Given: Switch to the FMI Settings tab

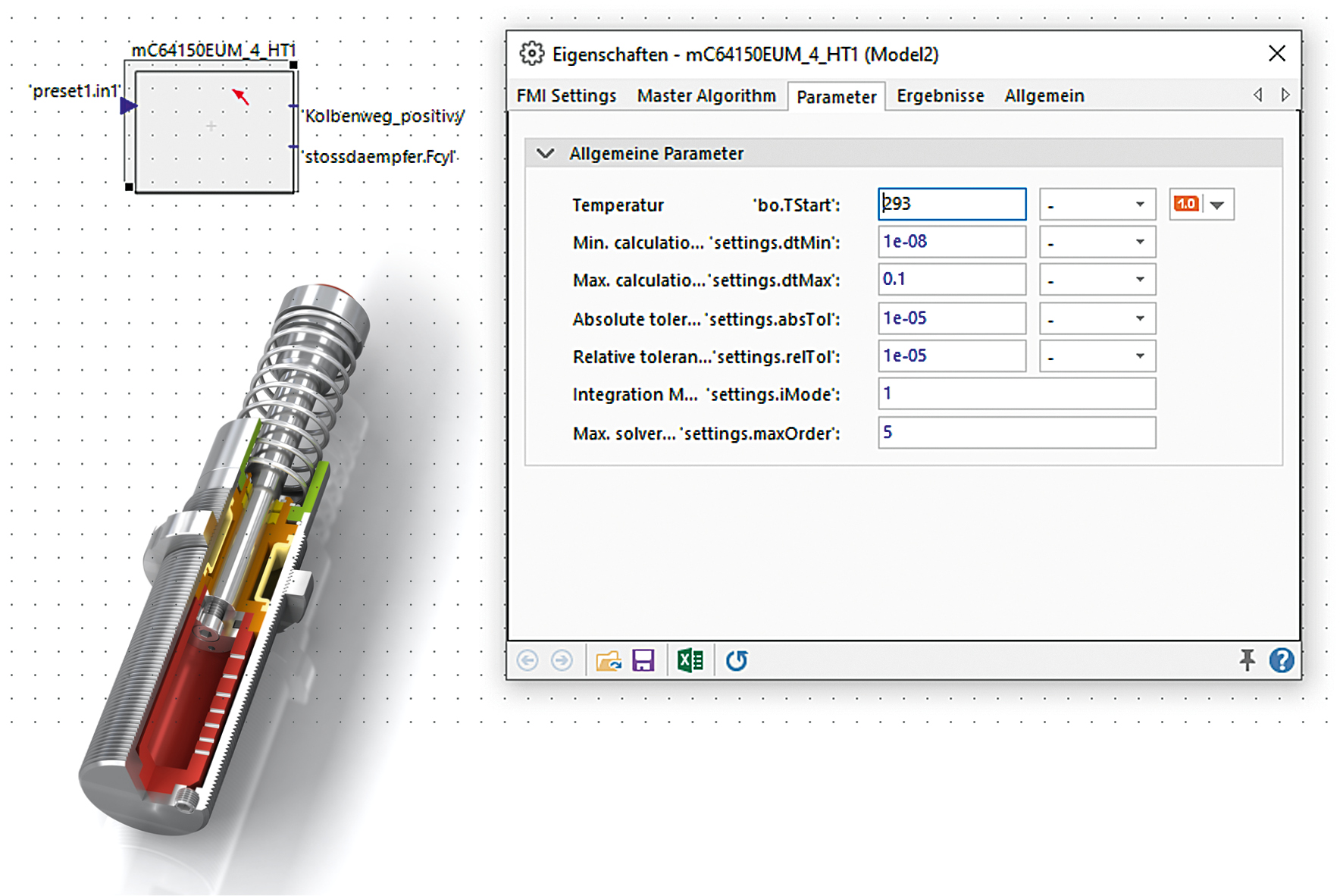Looking at the screenshot, I should tap(566, 96).
